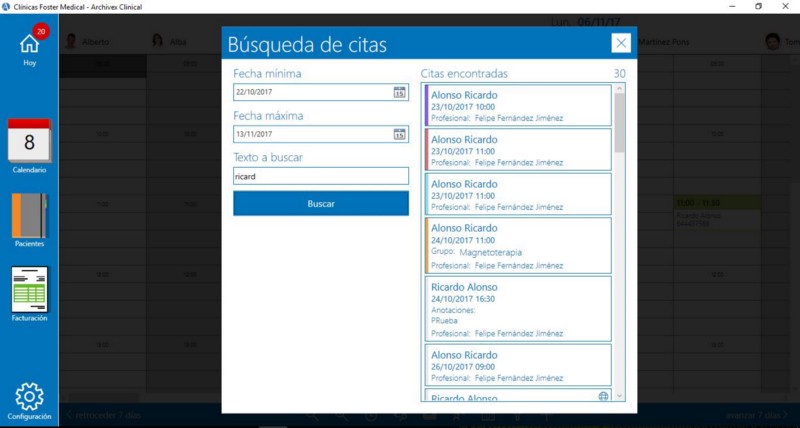Open calendar picker for Fecha mínima

pos(399,92)
